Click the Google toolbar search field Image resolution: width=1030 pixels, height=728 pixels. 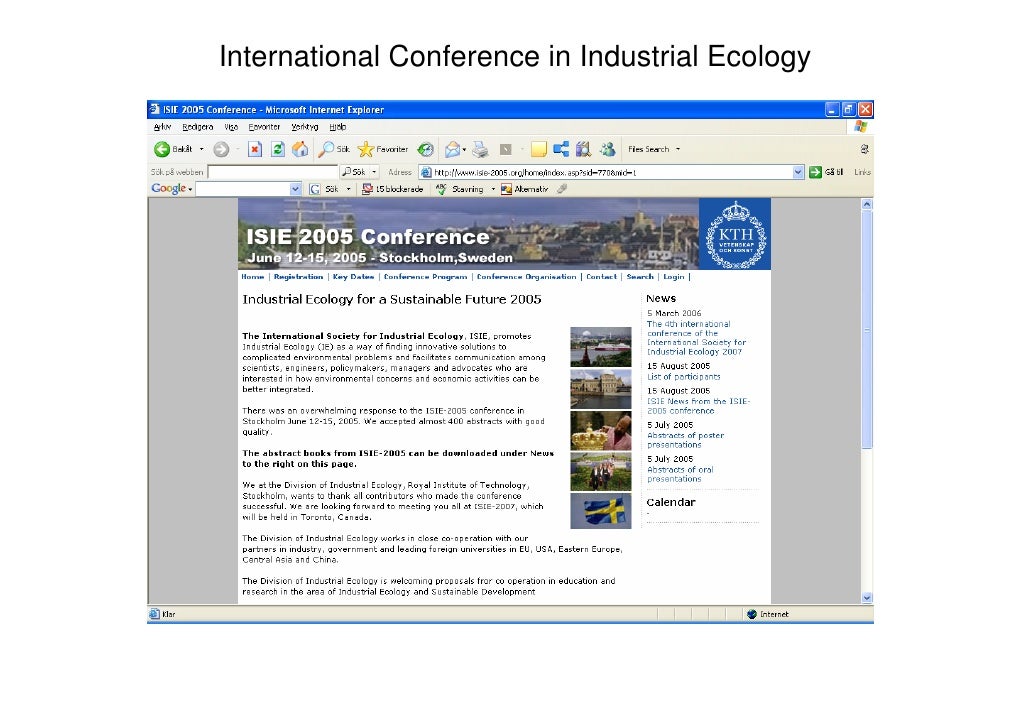click(x=242, y=189)
